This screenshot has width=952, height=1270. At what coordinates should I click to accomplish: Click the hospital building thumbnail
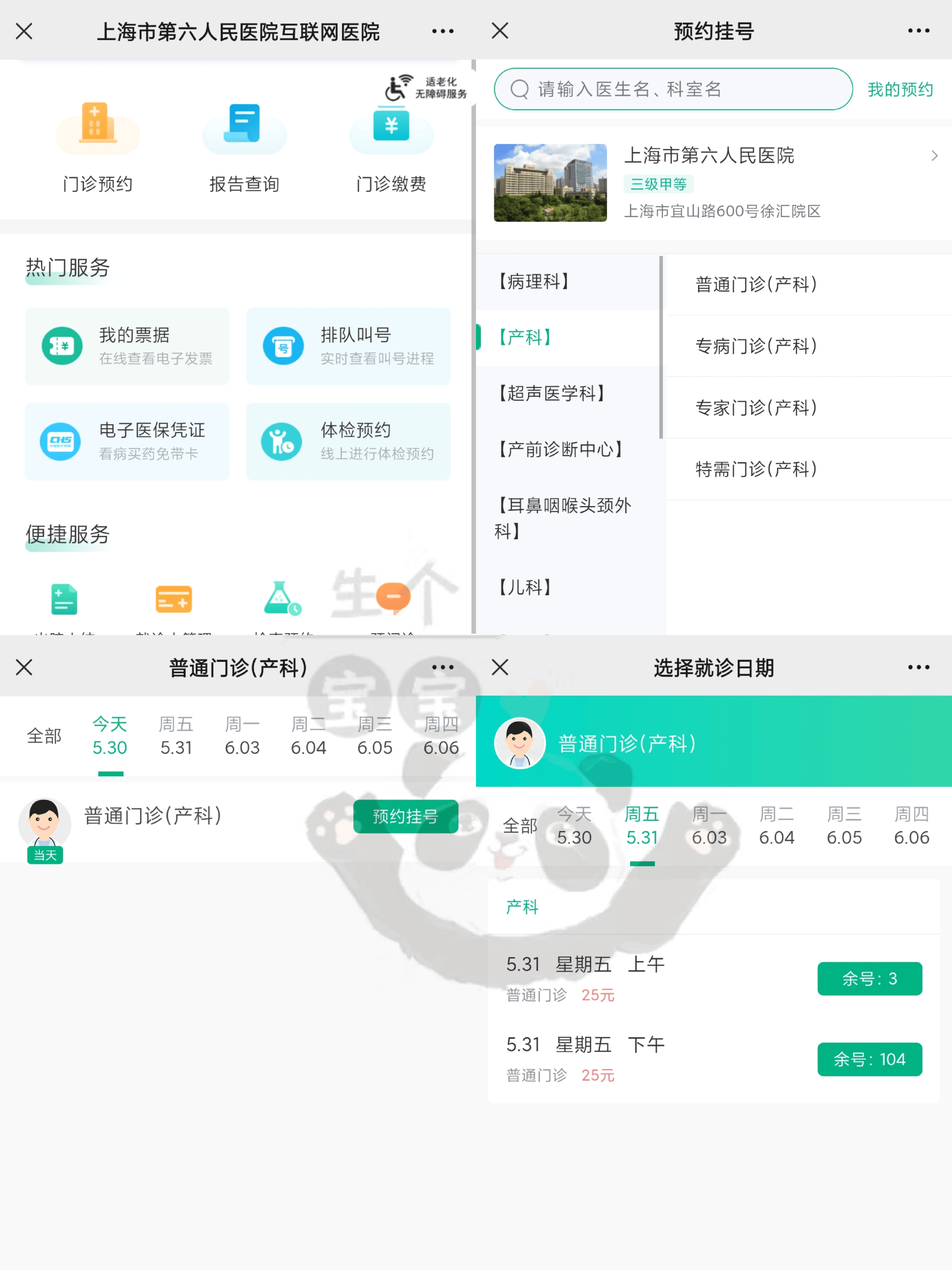point(550,183)
